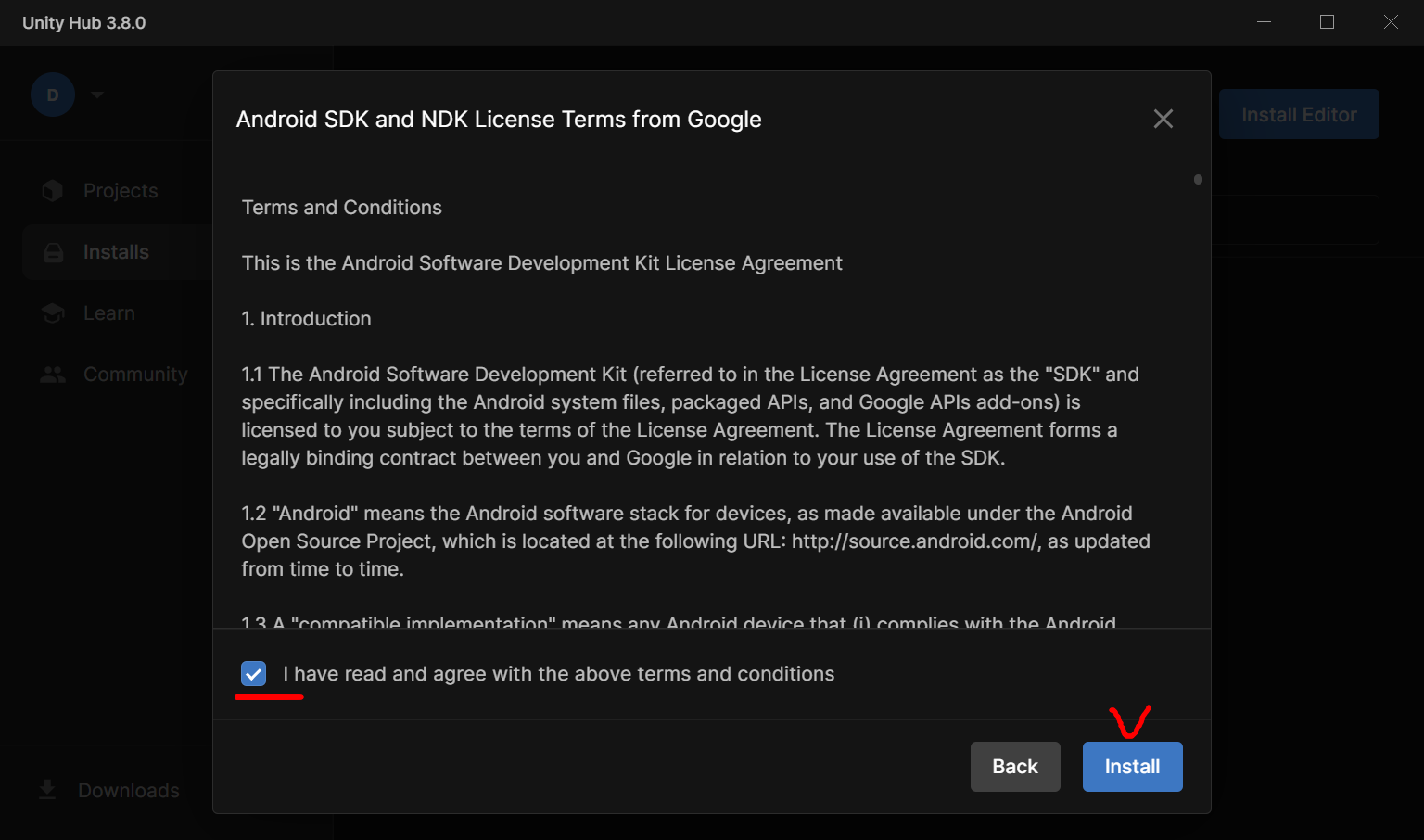Image resolution: width=1424 pixels, height=840 pixels.
Task: Click the Android SDK dialog title text
Action: coord(499,120)
